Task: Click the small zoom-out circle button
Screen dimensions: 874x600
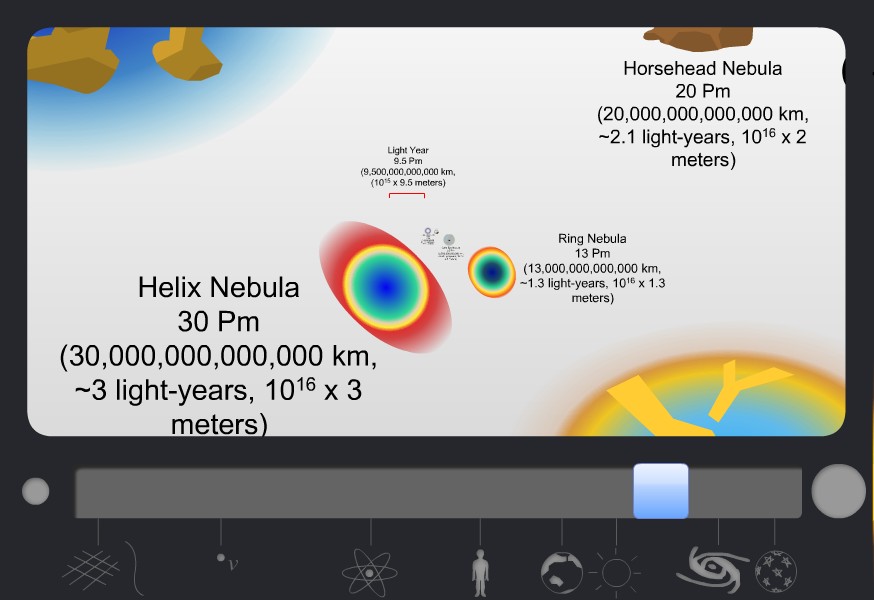Action: 36,491
